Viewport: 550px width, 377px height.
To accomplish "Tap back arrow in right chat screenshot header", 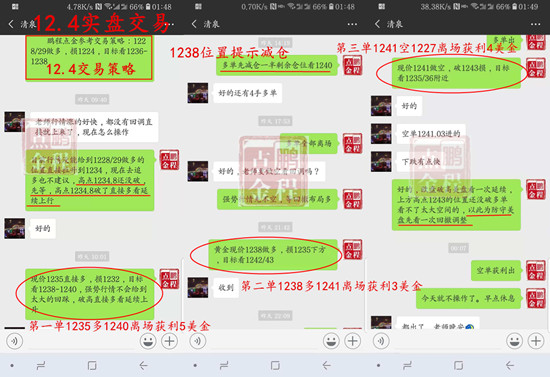I will tap(378, 24).
